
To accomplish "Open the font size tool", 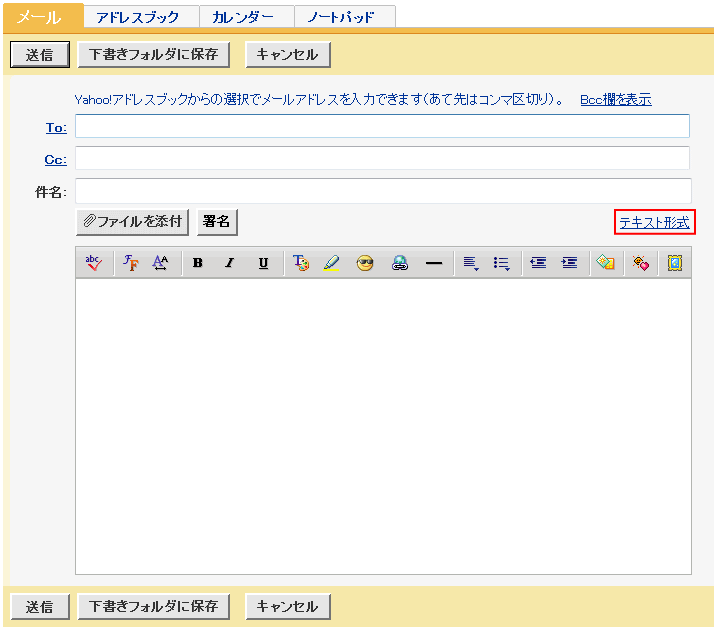I will (x=161, y=263).
